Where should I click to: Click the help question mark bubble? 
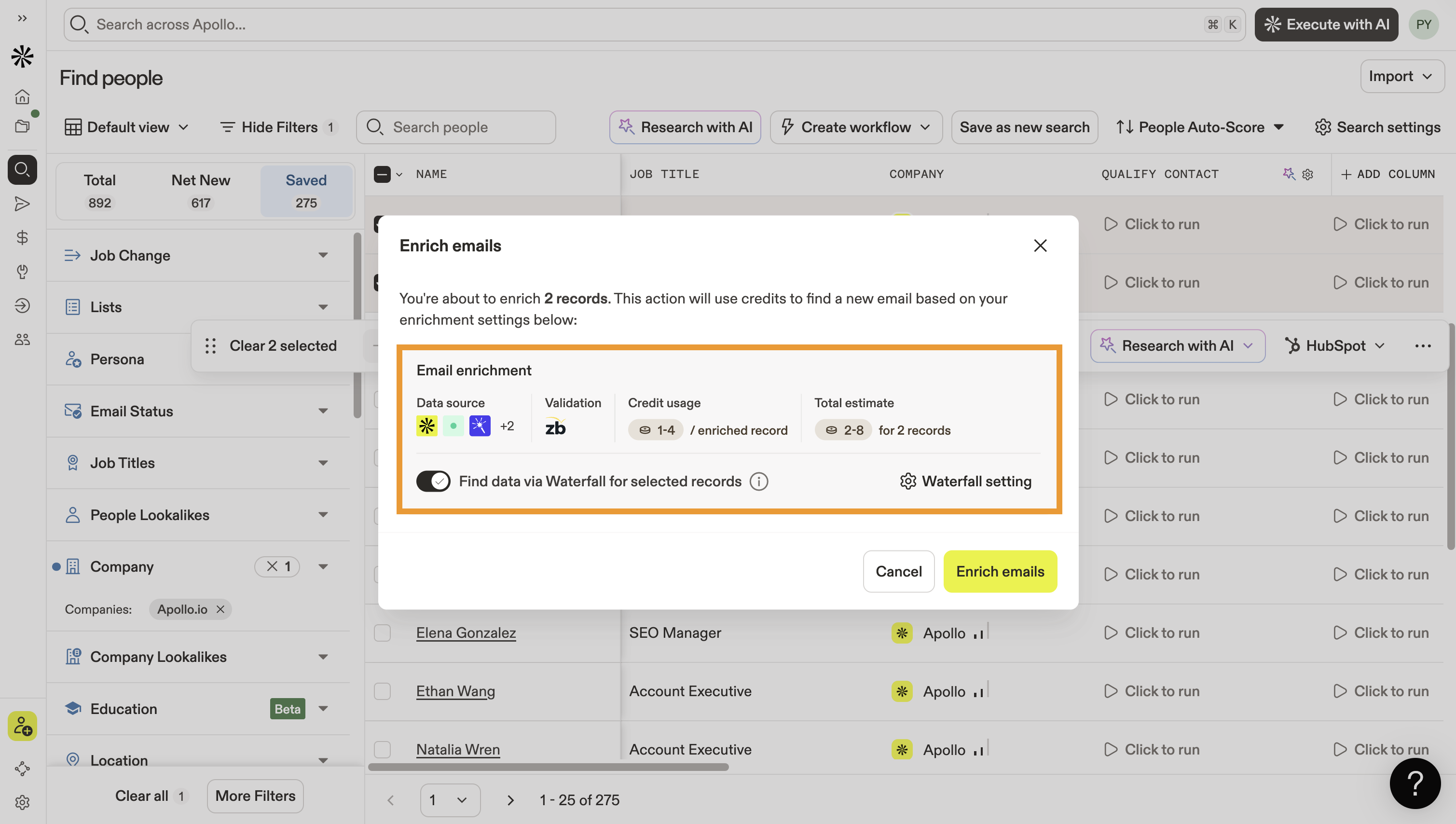[x=1415, y=783]
